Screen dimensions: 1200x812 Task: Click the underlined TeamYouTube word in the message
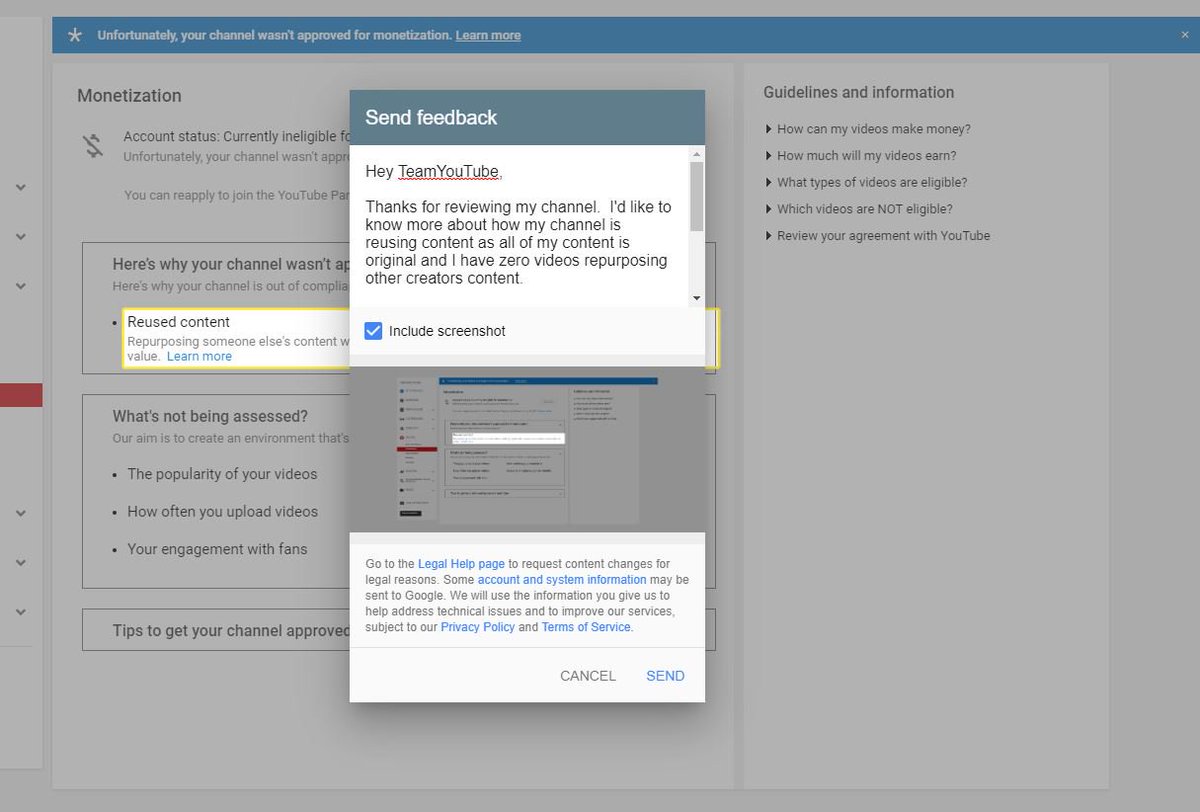click(448, 172)
